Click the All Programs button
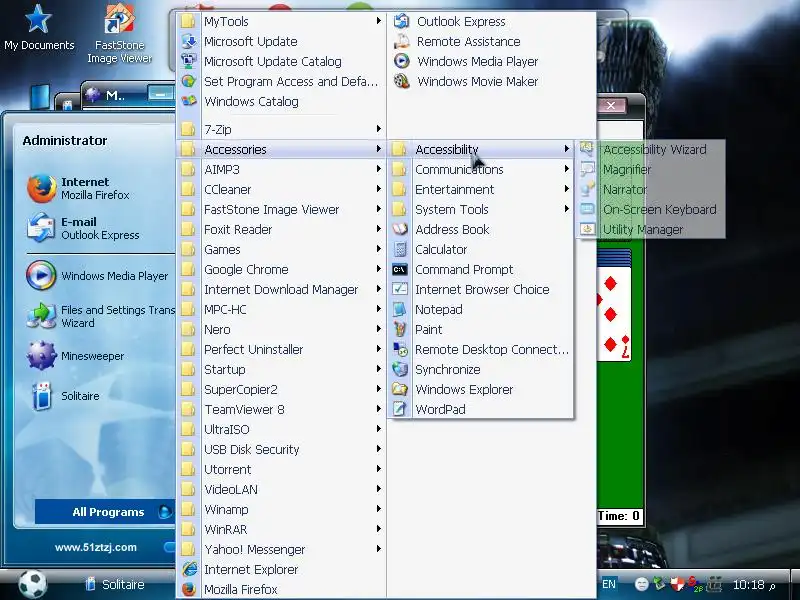 click(x=106, y=512)
